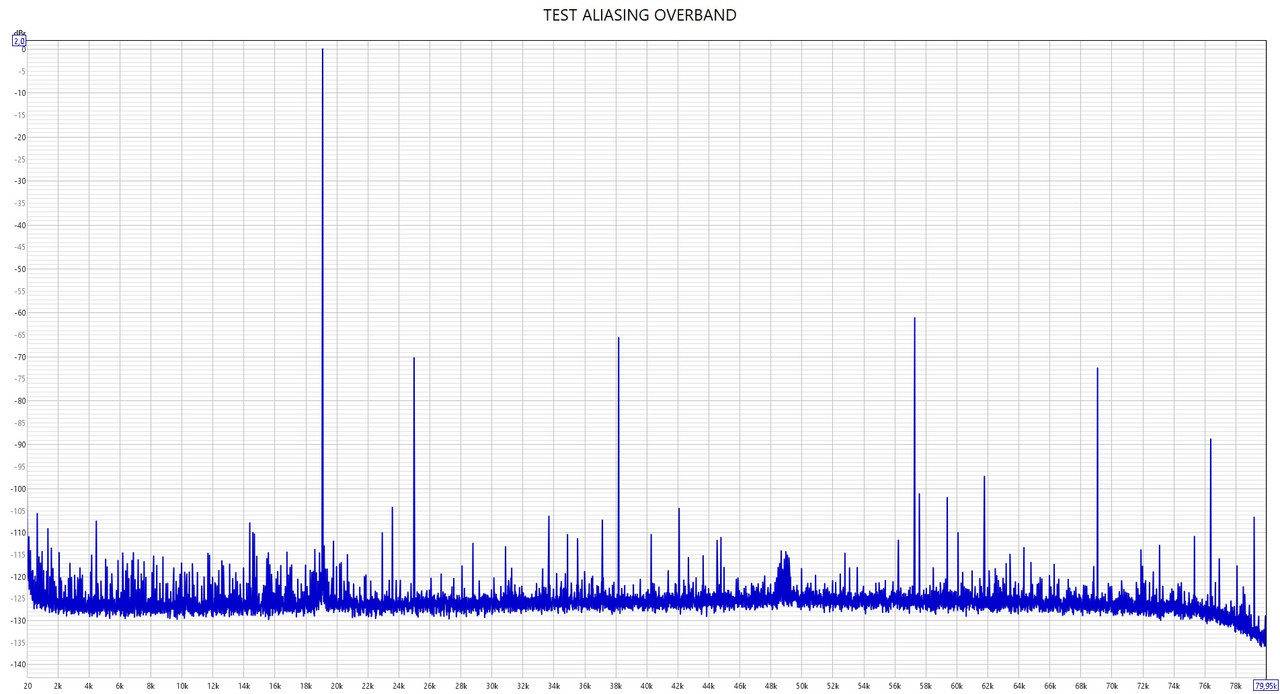Click the 20k label on the frequency axis
This screenshot has width=1280, height=694.
(337, 686)
